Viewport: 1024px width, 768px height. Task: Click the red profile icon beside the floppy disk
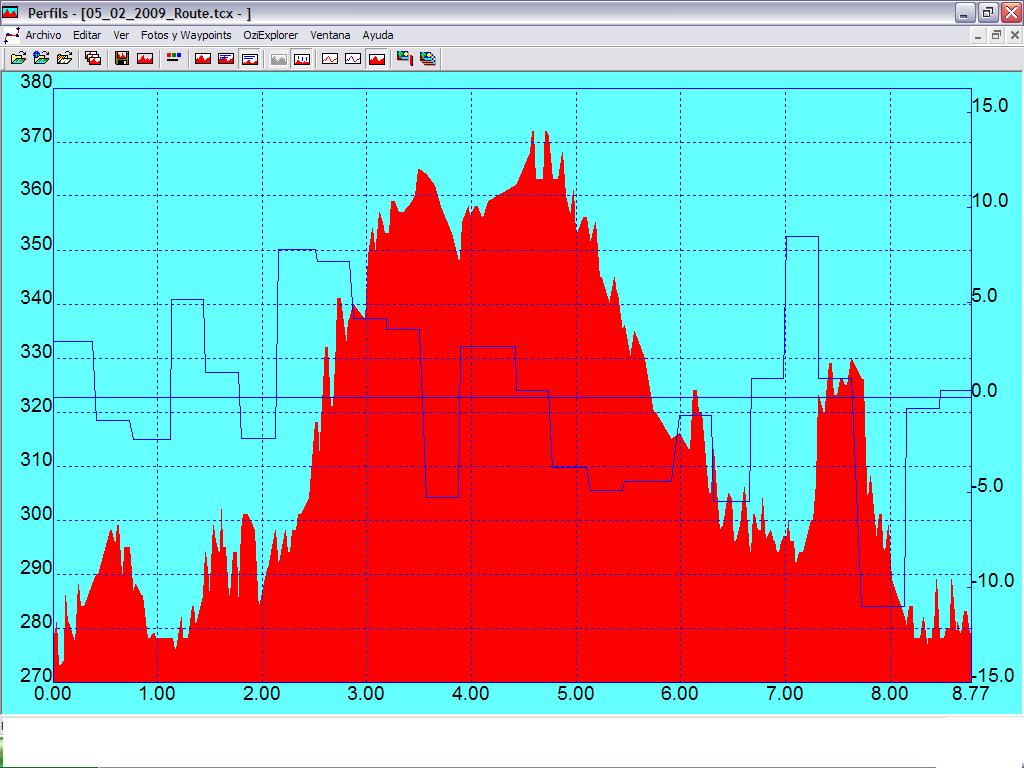coord(145,59)
